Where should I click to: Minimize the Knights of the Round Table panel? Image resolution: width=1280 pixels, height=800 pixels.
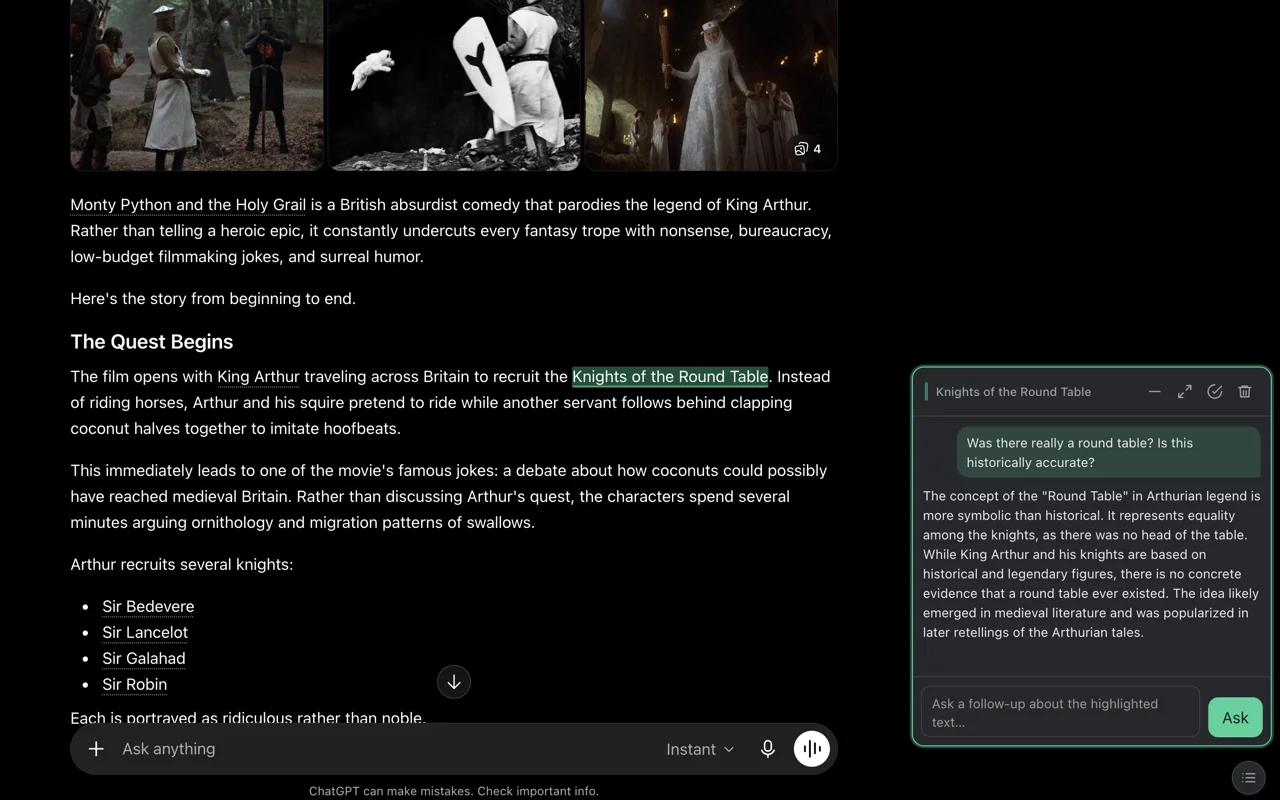click(x=1155, y=392)
